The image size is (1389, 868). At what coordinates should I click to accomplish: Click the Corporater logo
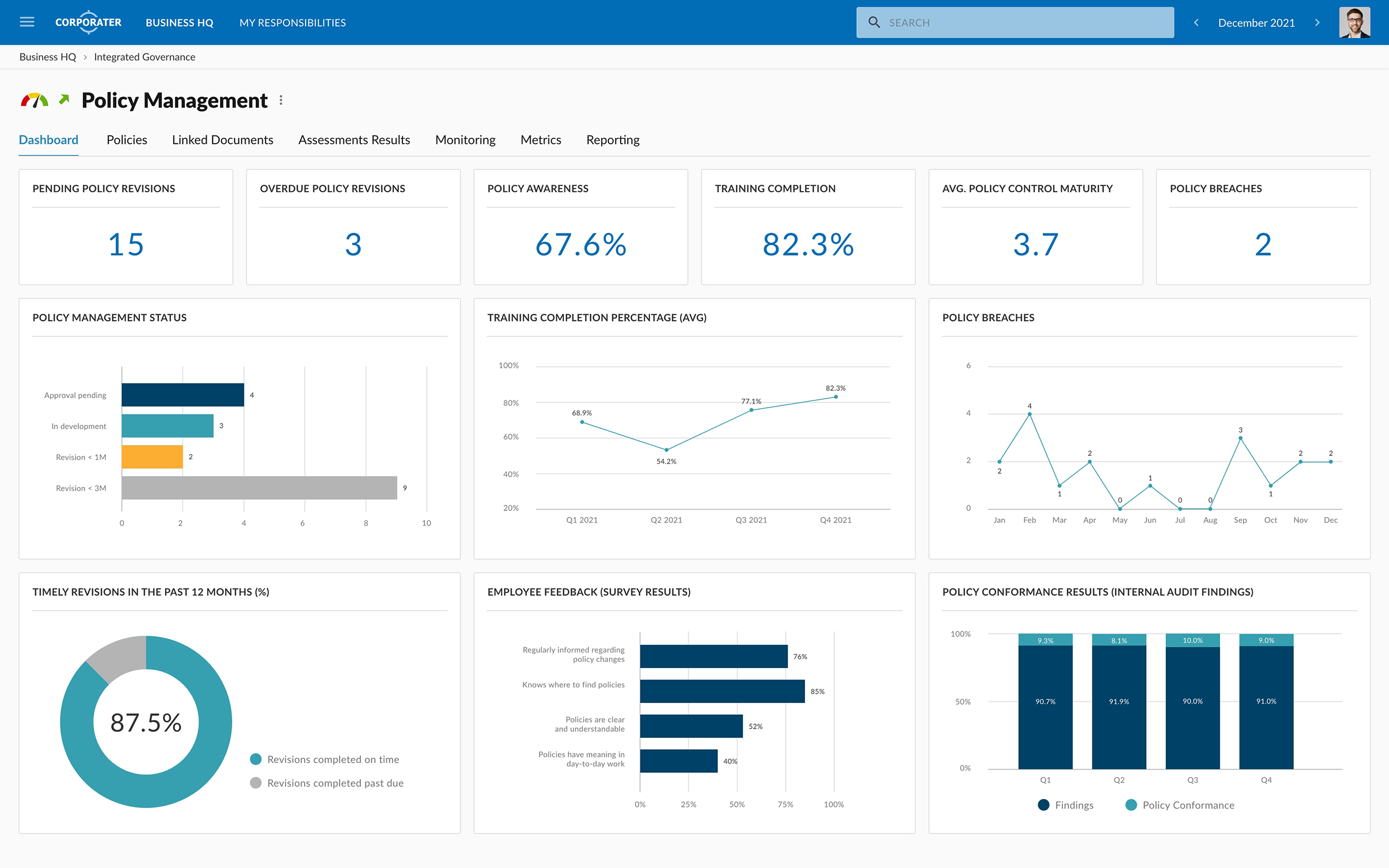point(88,22)
